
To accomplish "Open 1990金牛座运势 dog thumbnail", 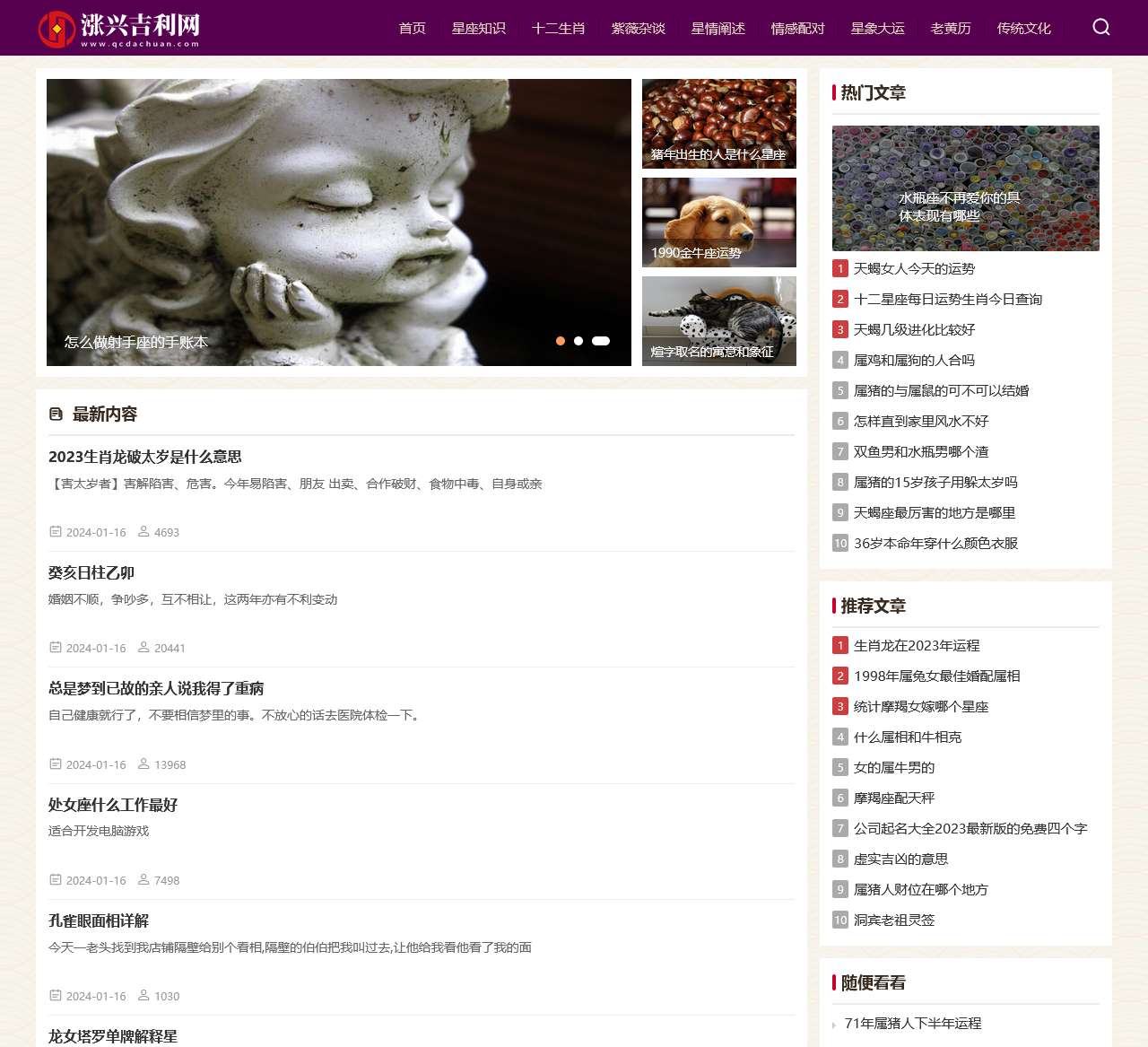I will (x=719, y=222).
